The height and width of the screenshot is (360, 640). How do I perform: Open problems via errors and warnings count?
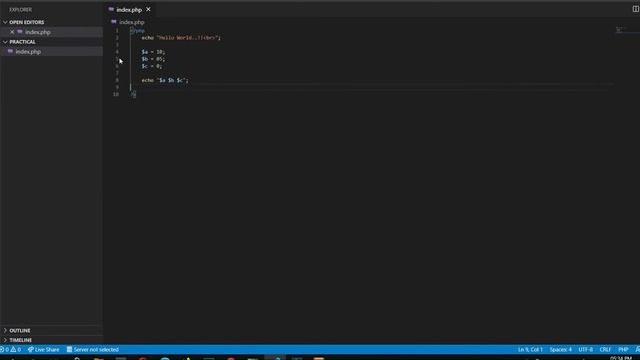(11, 349)
